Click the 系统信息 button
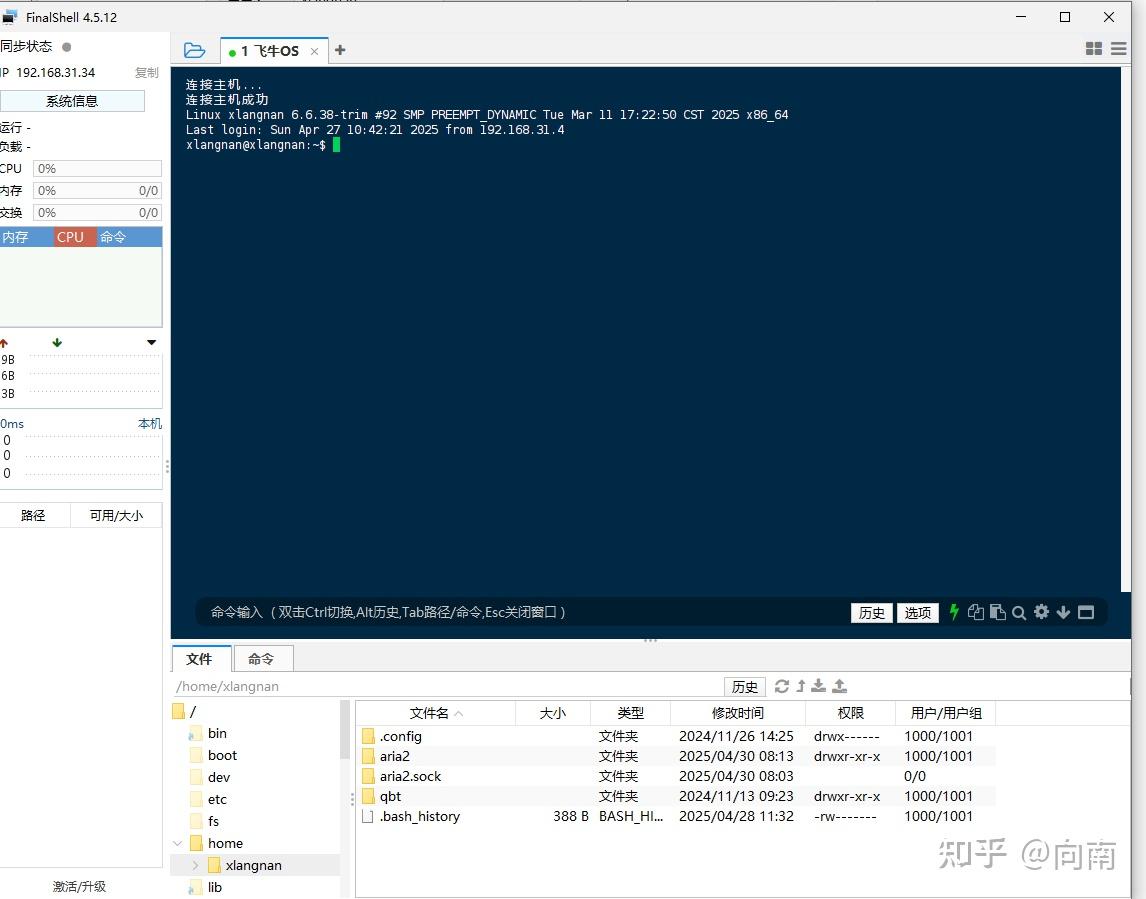The height and width of the screenshot is (899, 1146). (x=72, y=100)
